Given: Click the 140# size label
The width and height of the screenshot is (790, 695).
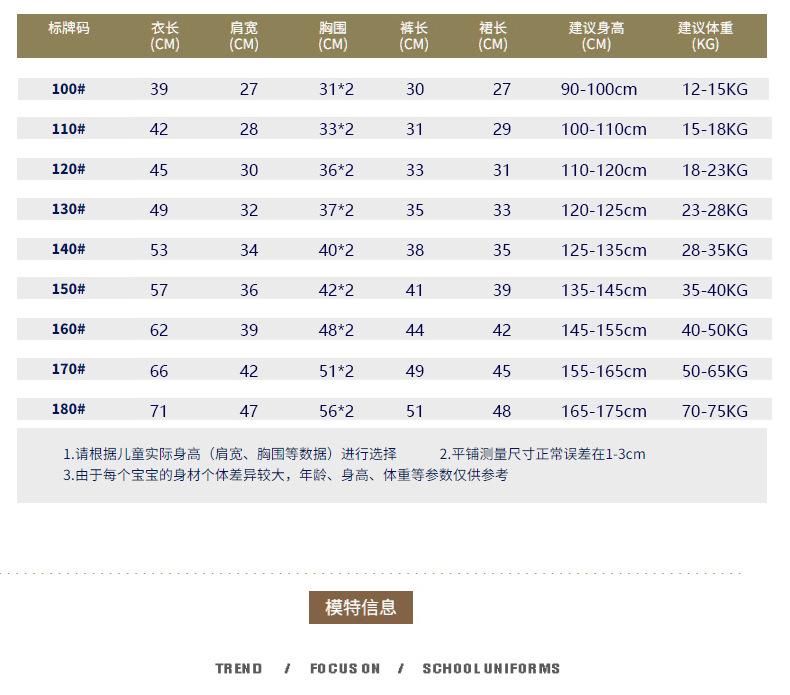Looking at the screenshot, I should click(x=69, y=249).
